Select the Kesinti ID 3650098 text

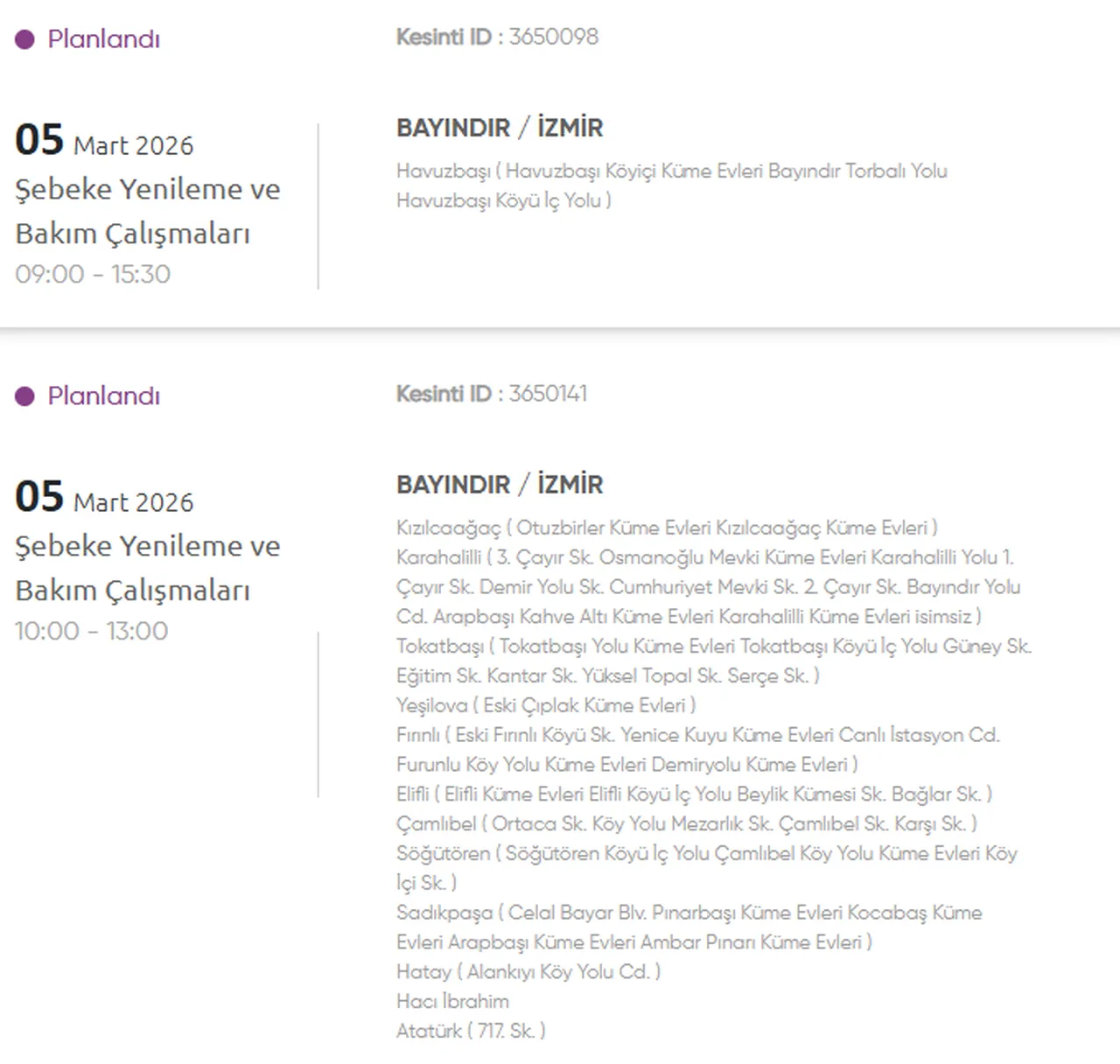pos(497,37)
